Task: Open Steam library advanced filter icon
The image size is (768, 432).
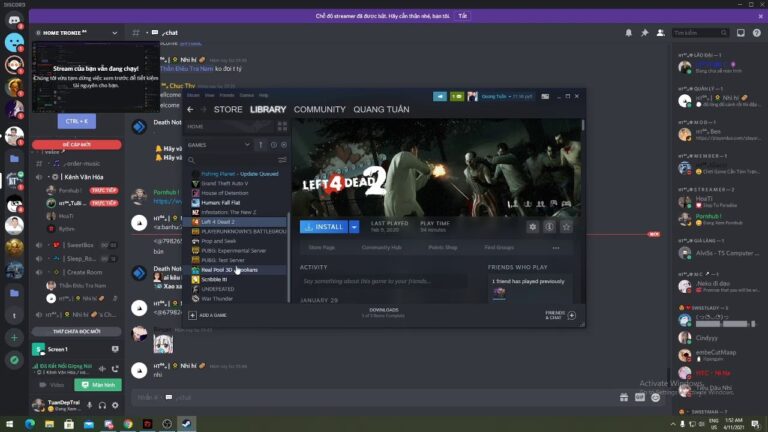Action: 282,160
